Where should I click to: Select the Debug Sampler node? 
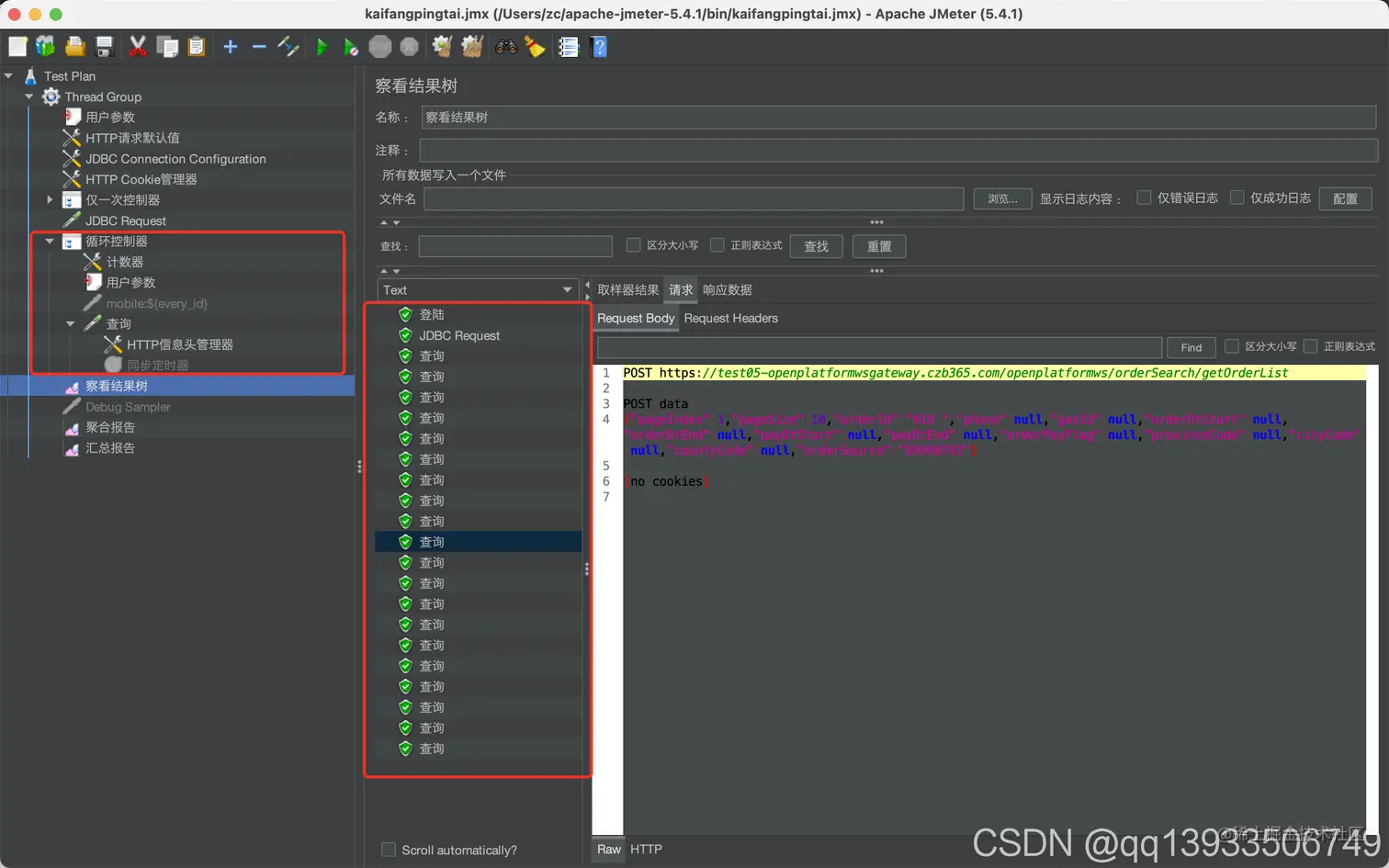(128, 407)
